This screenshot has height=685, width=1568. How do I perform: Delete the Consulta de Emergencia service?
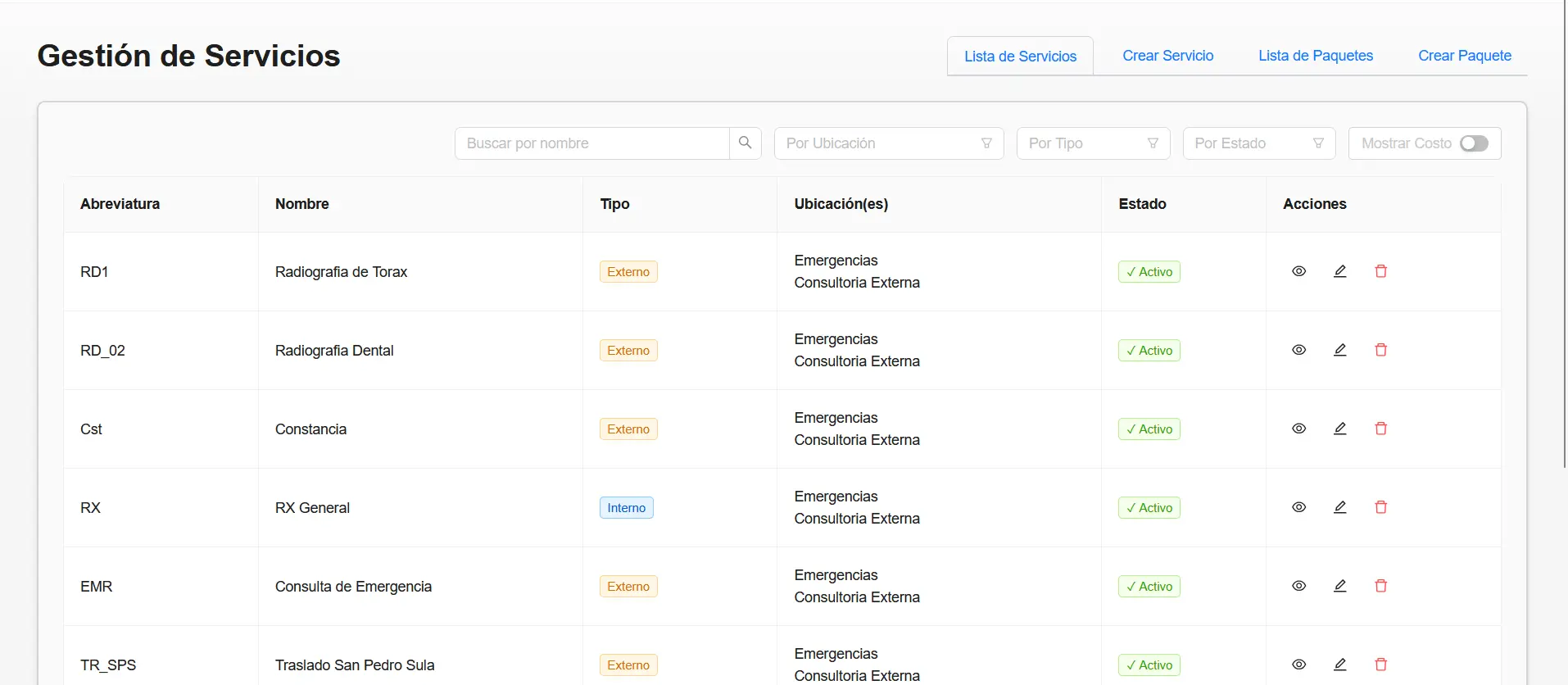coord(1380,586)
